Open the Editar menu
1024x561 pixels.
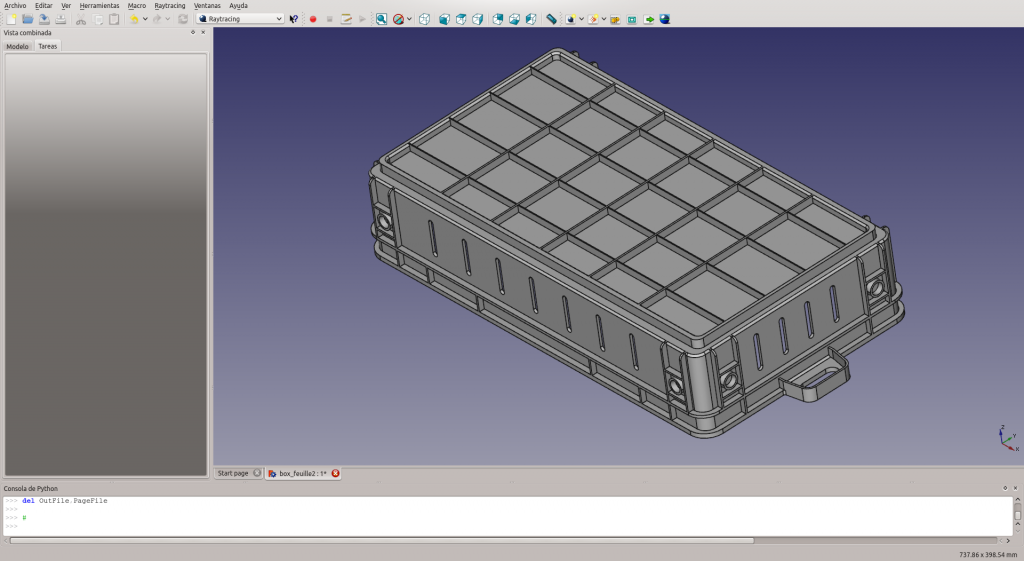(44, 5)
